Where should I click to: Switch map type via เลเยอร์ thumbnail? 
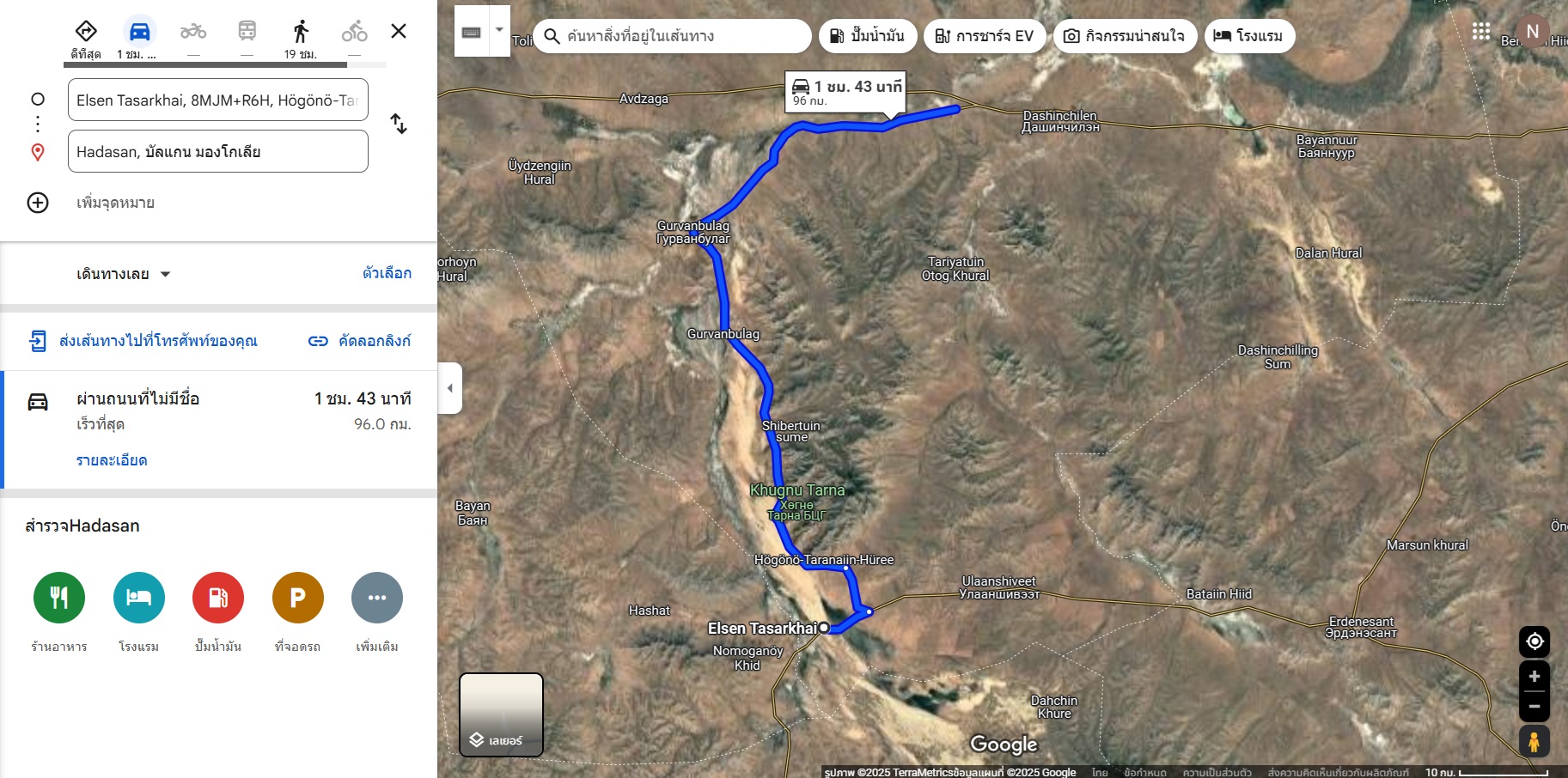click(x=501, y=714)
